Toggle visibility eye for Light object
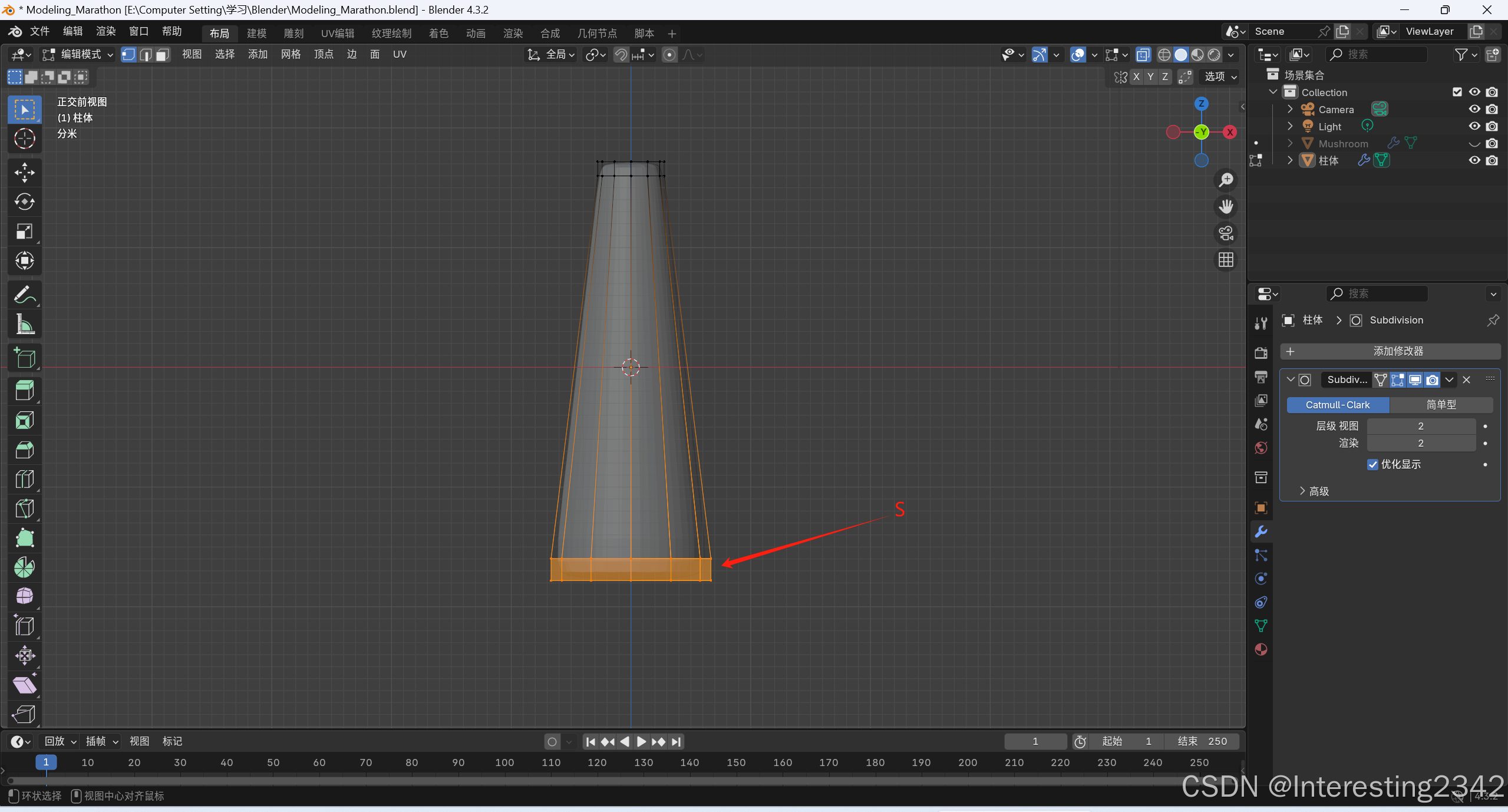This screenshot has height=812, width=1508. (x=1474, y=126)
